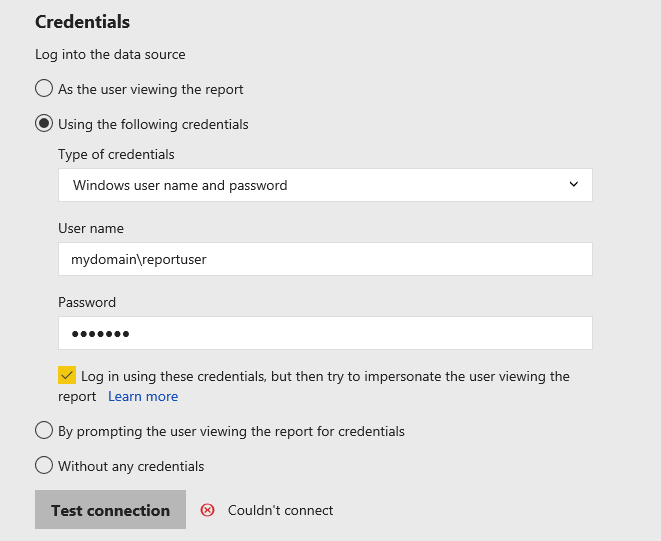Click the "Without any credentials" label text

tap(131, 466)
